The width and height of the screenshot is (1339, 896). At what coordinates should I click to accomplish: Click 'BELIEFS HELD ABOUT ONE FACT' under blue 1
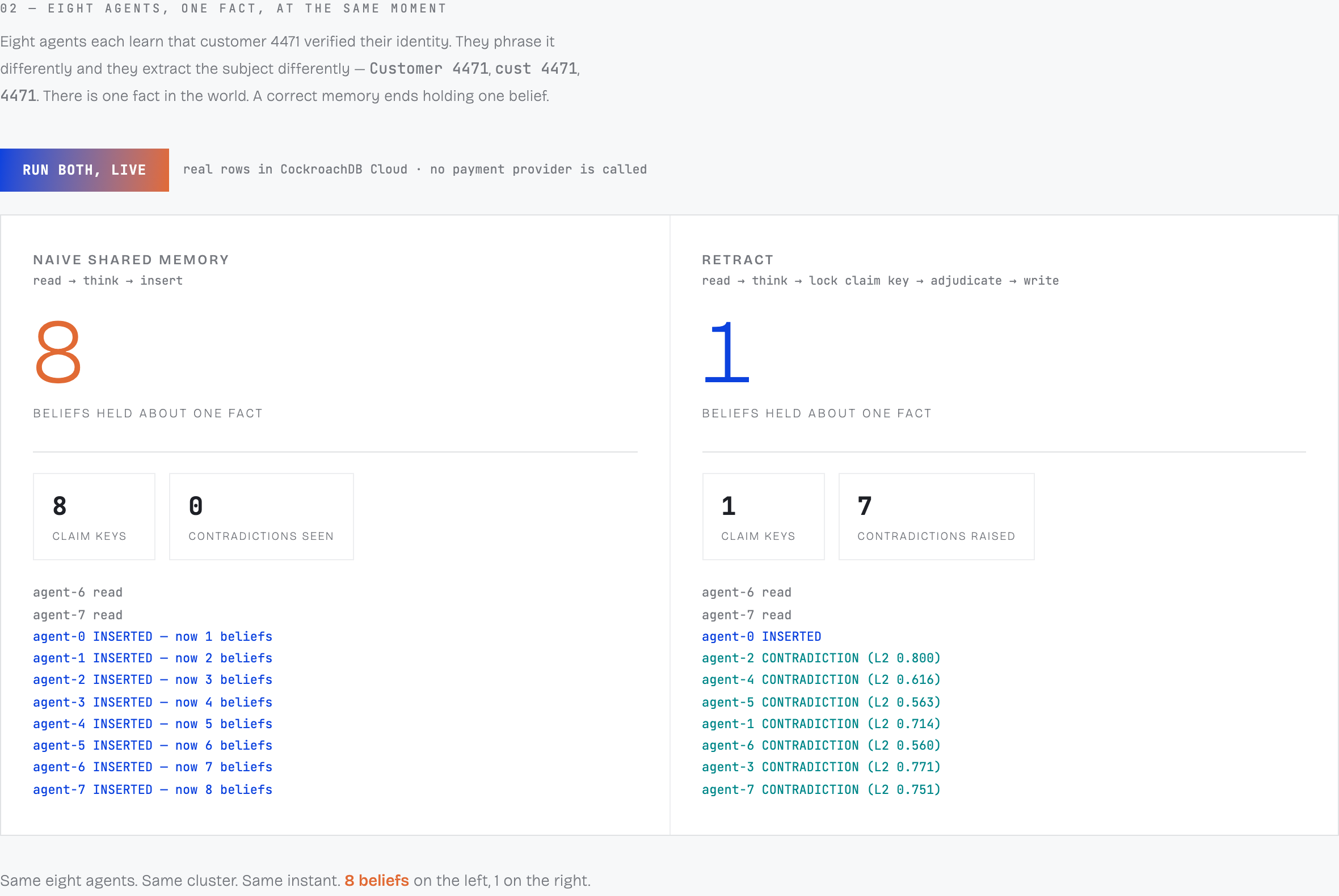pyautogui.click(x=817, y=414)
